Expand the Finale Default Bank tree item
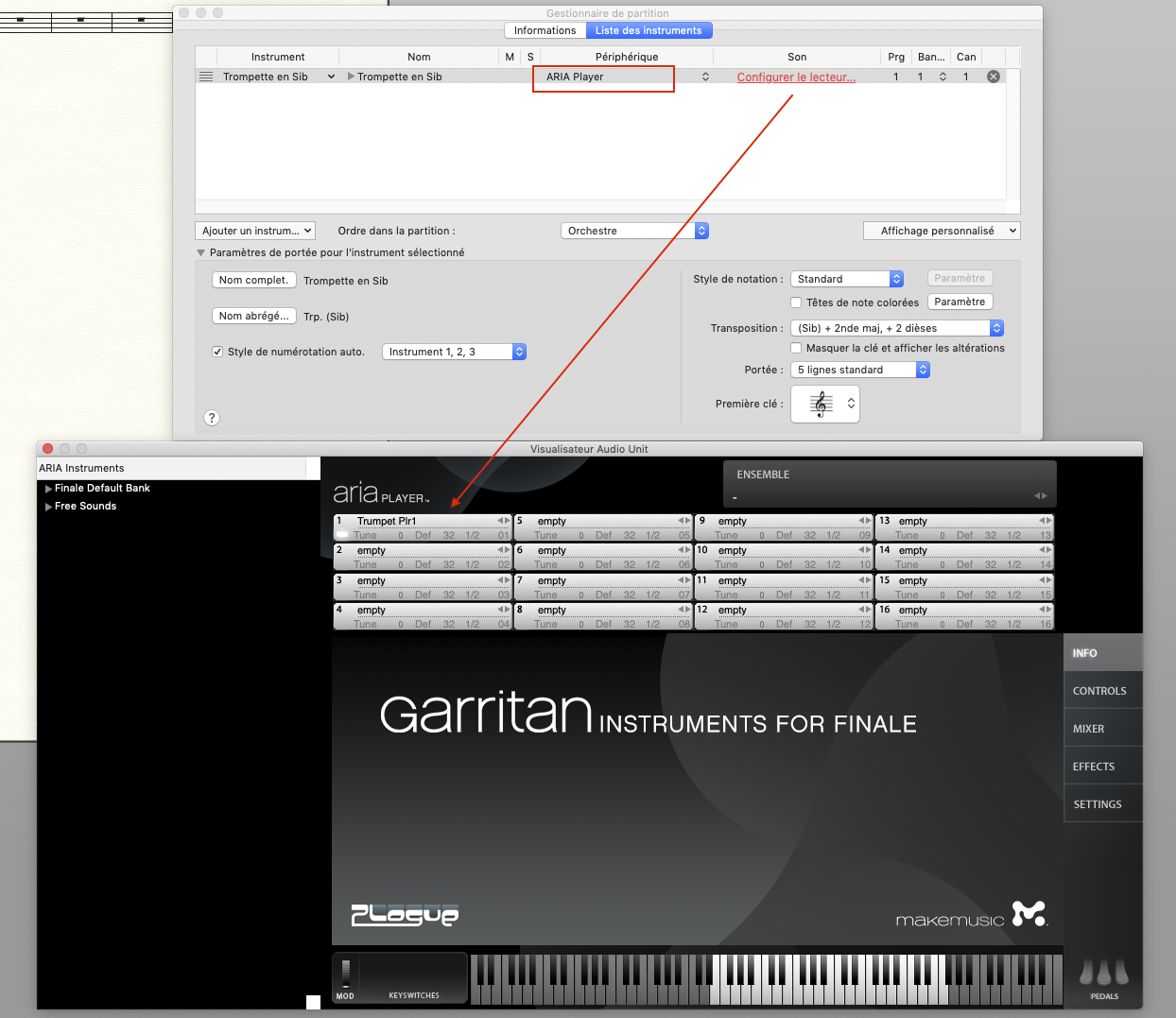Image resolution: width=1176 pixels, height=1018 pixels. coord(49,489)
